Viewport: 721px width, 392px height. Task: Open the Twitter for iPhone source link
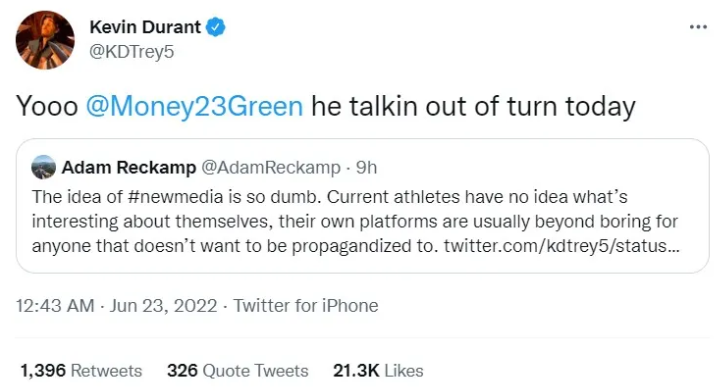(306, 306)
